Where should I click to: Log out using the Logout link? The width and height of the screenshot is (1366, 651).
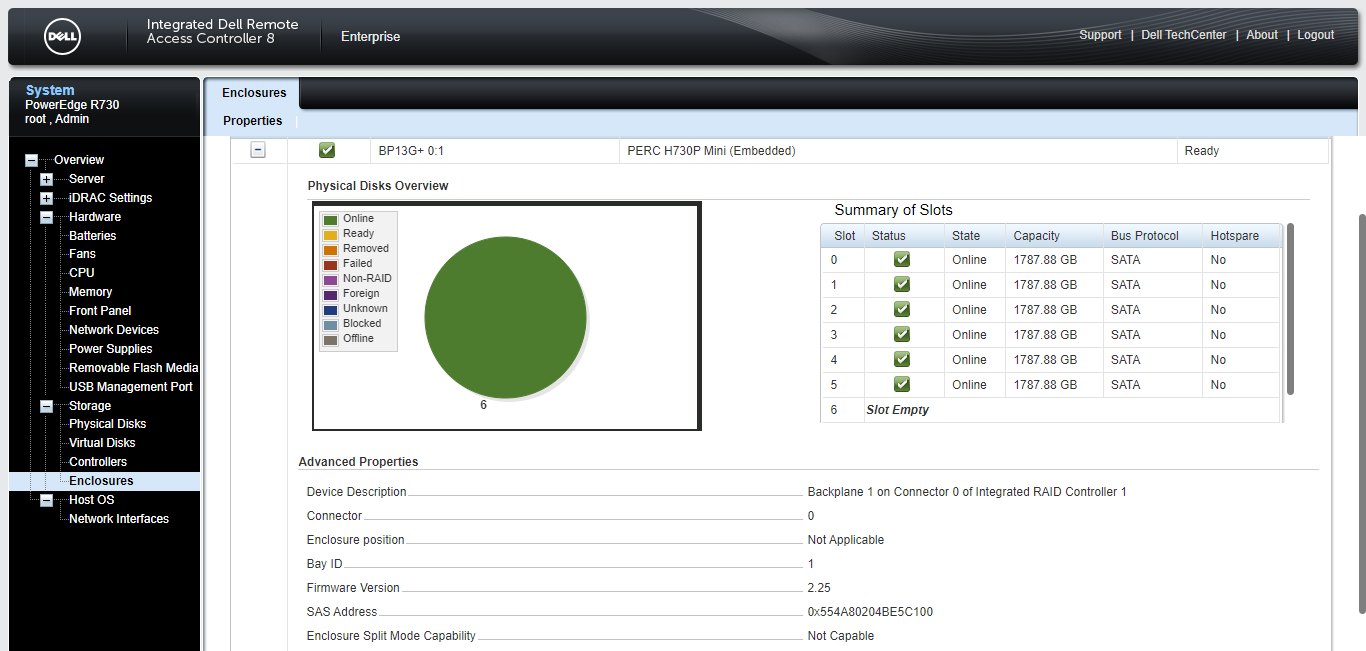(1316, 35)
